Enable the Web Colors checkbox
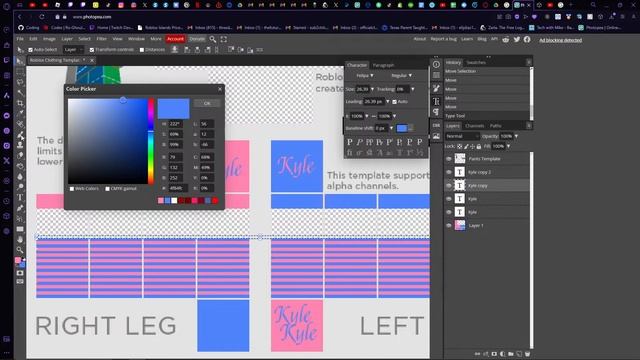 (x=72, y=189)
